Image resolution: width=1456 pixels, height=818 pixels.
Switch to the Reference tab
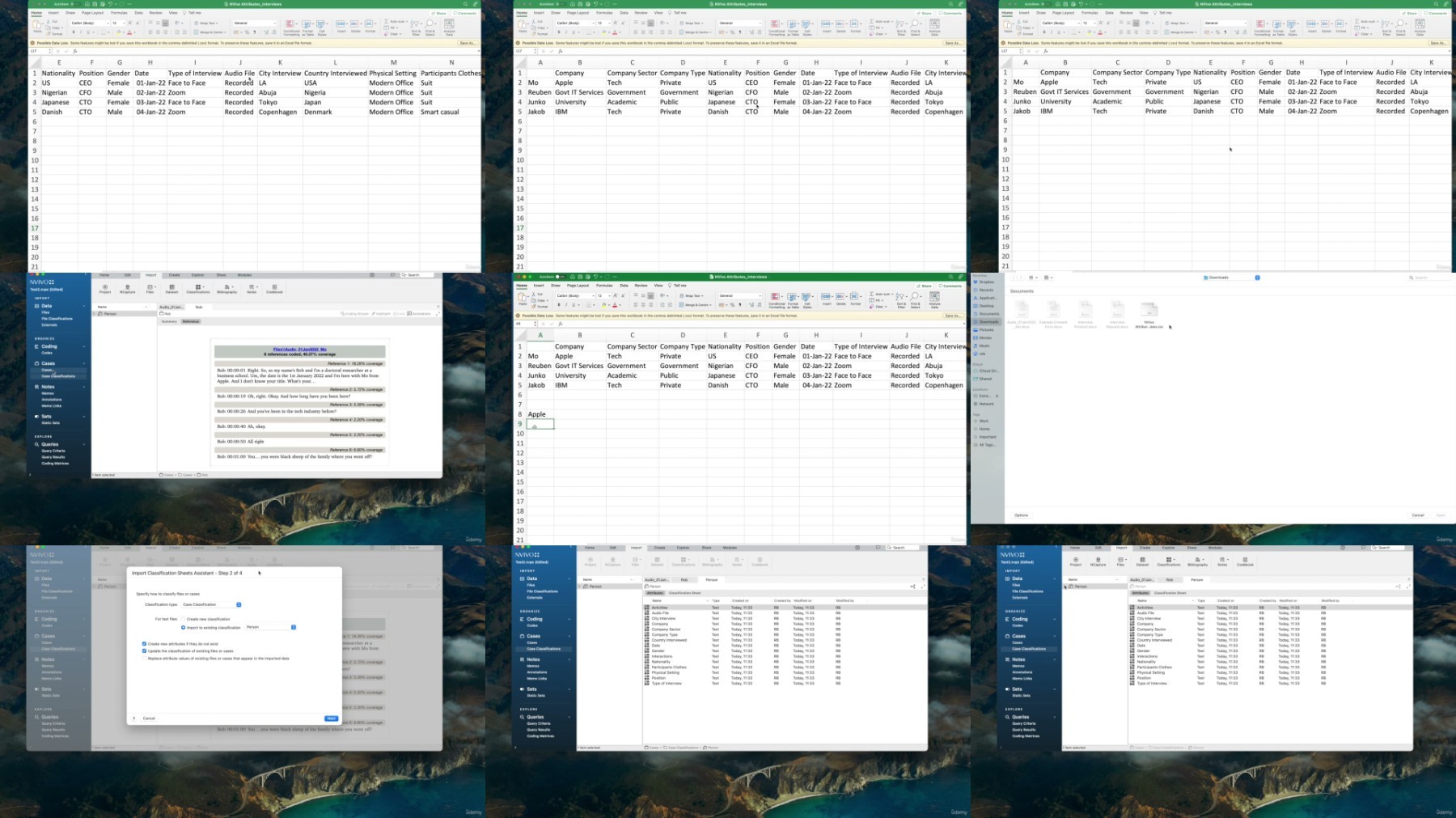click(191, 321)
